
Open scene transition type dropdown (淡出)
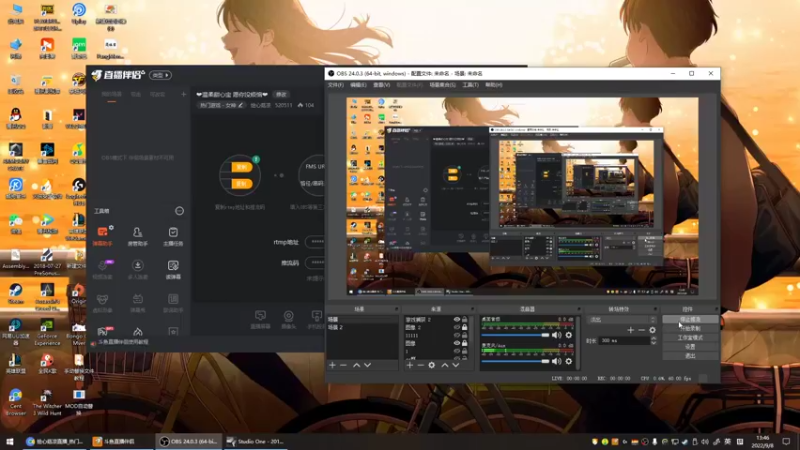[x=621, y=319]
